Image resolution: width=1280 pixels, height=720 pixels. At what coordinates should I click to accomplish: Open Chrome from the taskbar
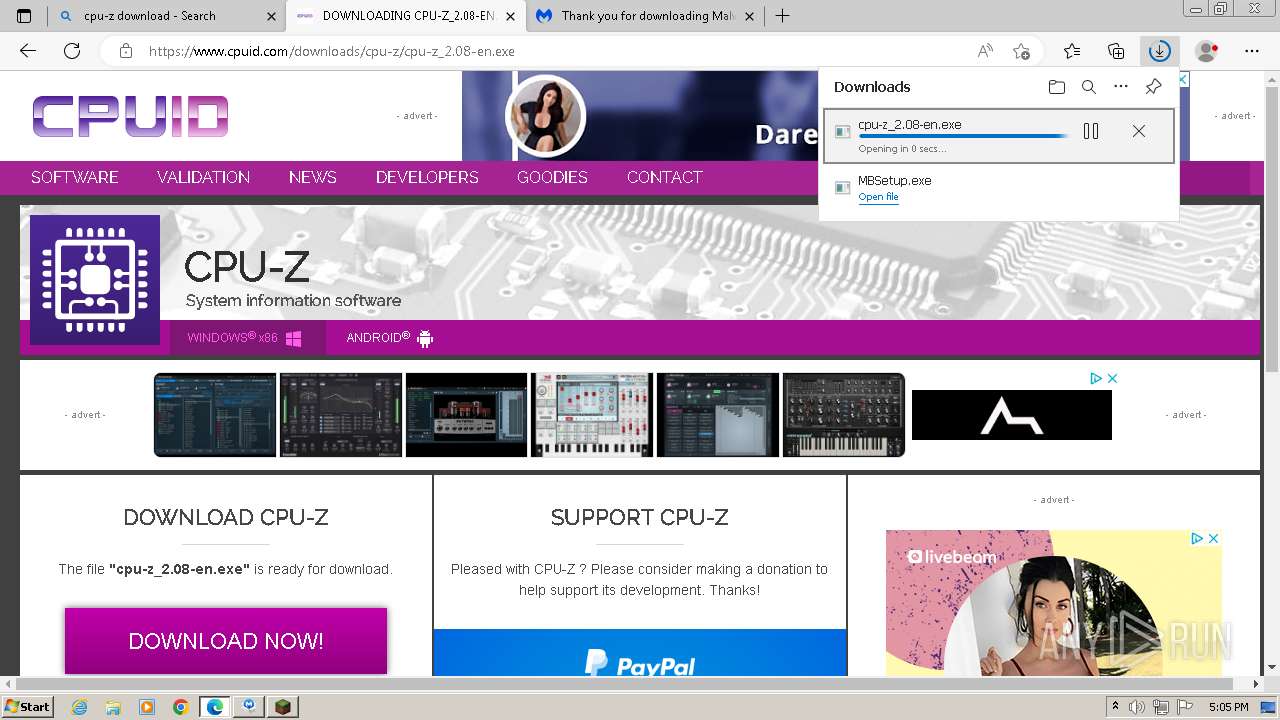180,707
